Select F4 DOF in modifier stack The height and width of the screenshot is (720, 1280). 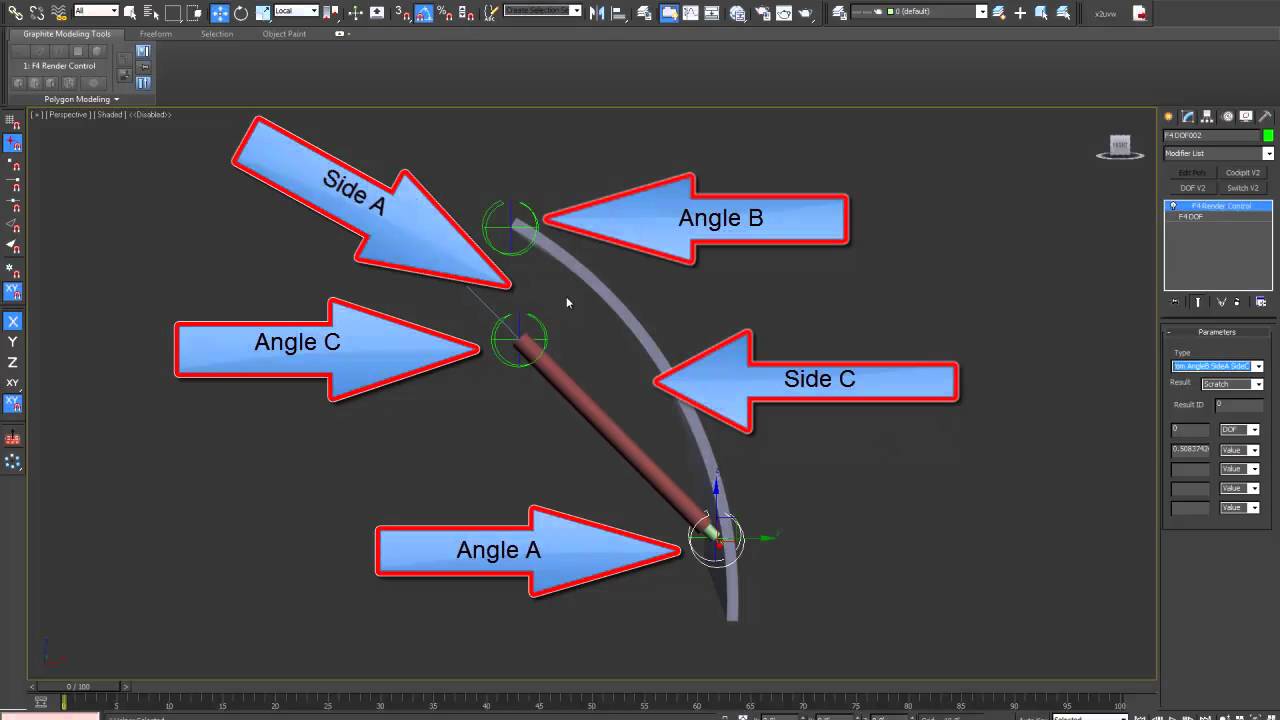pos(1218,217)
